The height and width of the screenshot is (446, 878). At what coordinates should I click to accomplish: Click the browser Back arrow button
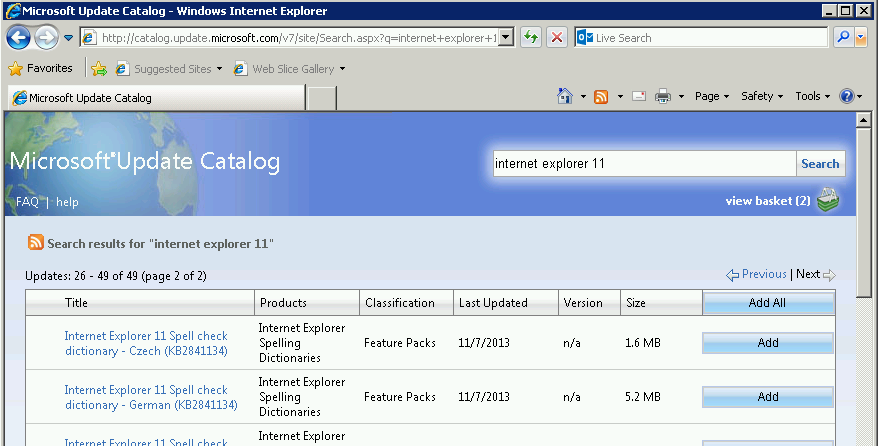(18, 38)
